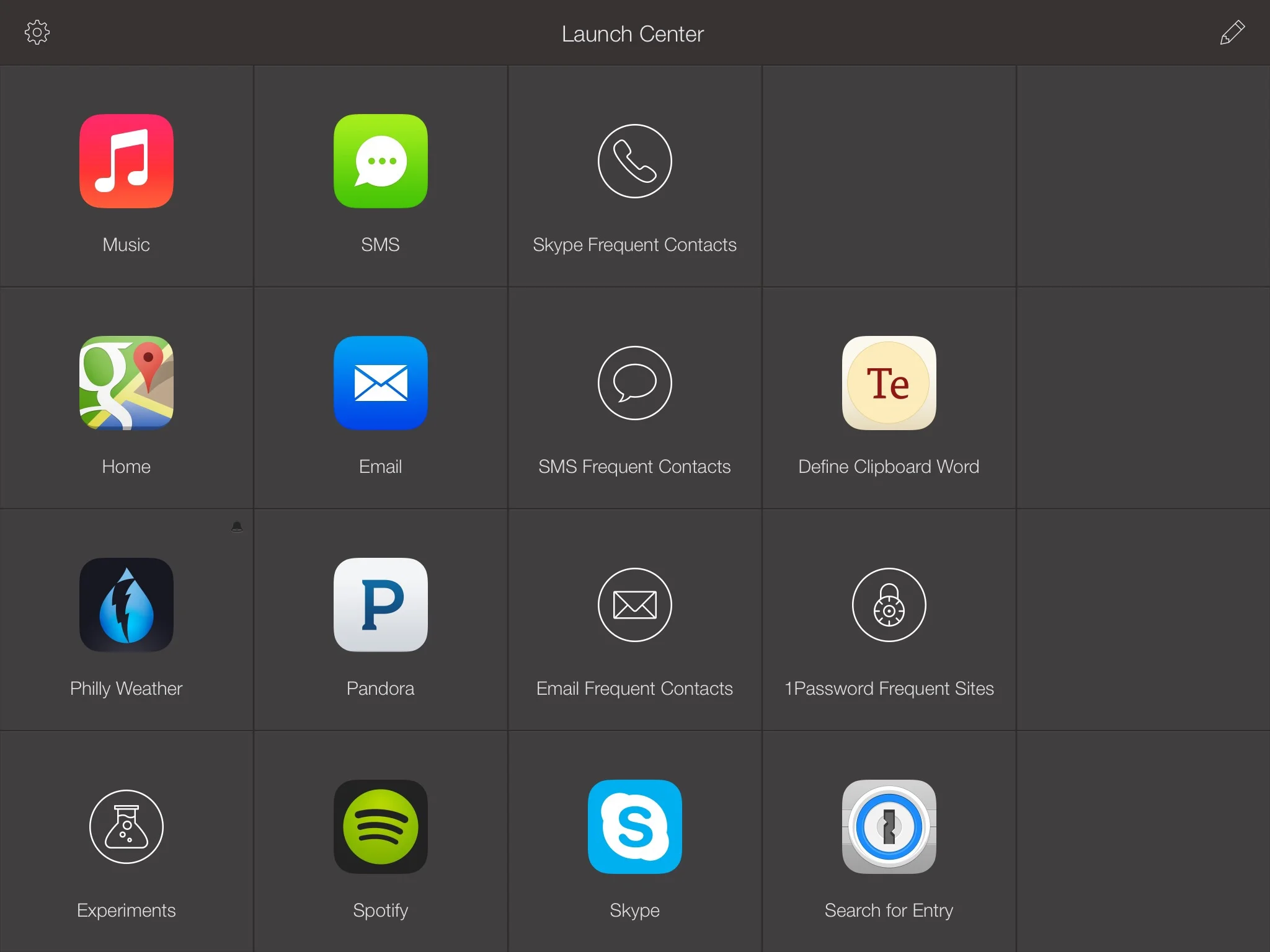Screen dimensions: 1270x952
Task: Select the 'Music' label
Action: [x=127, y=245]
